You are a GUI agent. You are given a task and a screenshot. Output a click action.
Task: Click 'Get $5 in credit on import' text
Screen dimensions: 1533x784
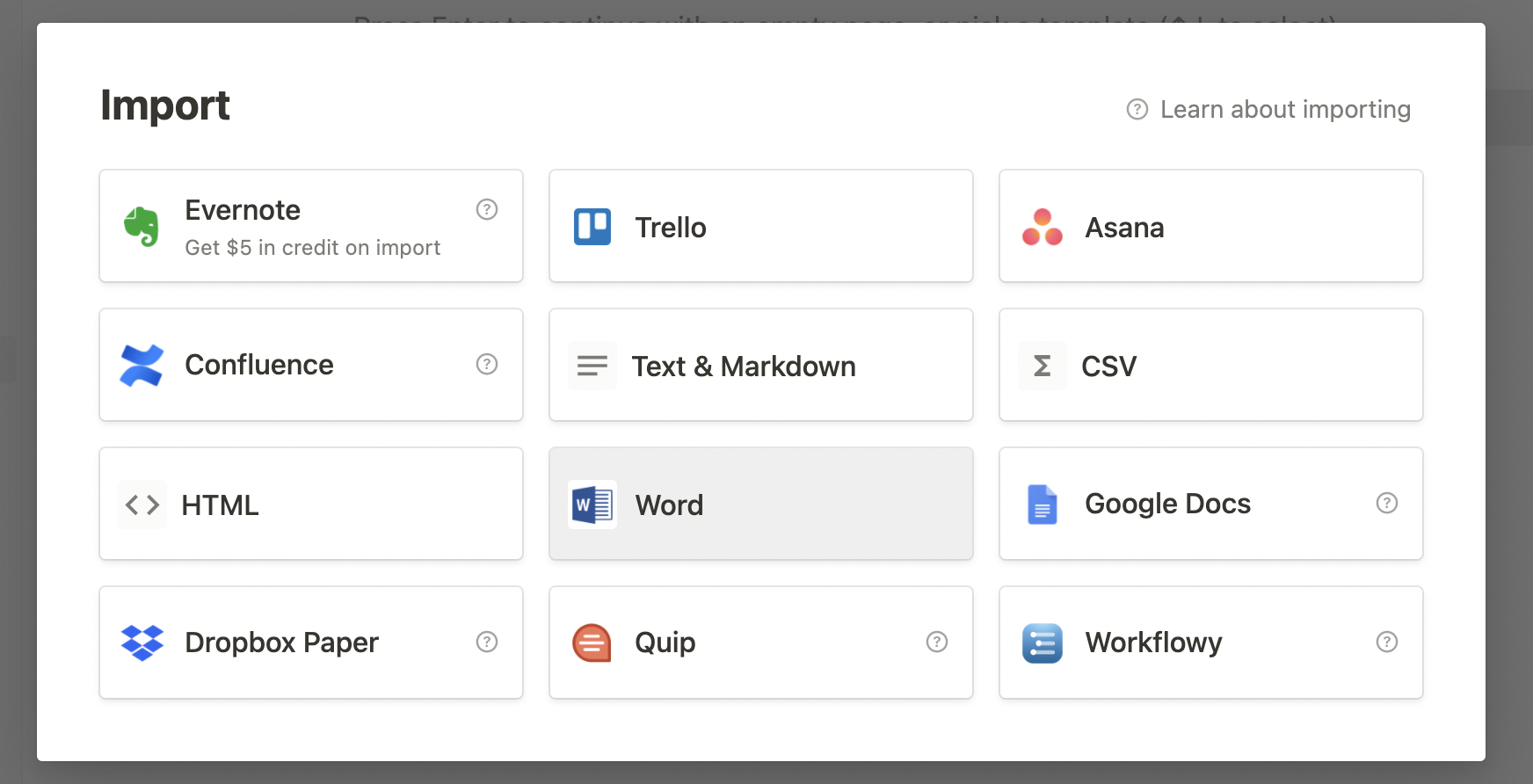coord(313,248)
